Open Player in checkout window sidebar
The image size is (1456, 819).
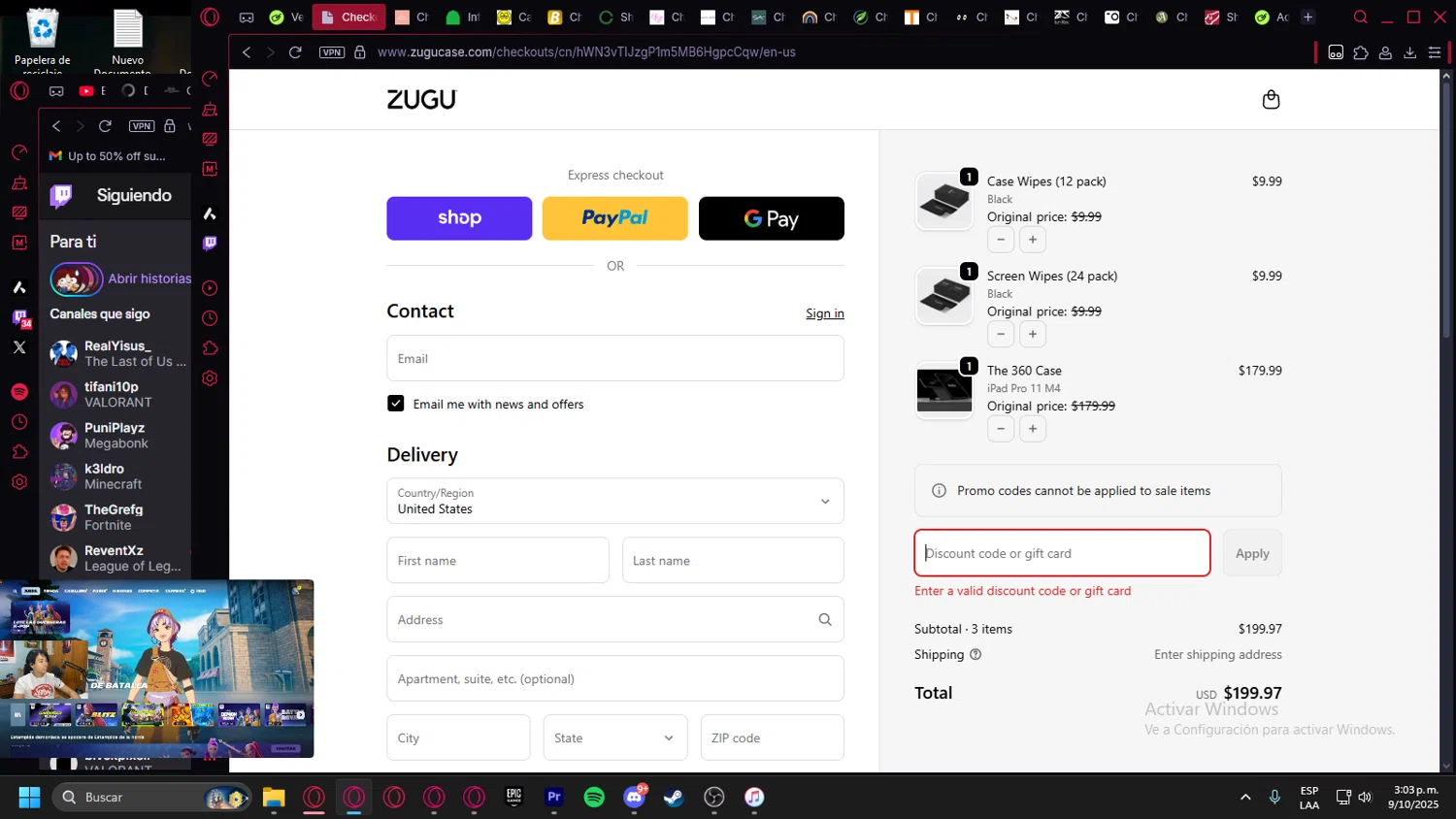click(210, 288)
